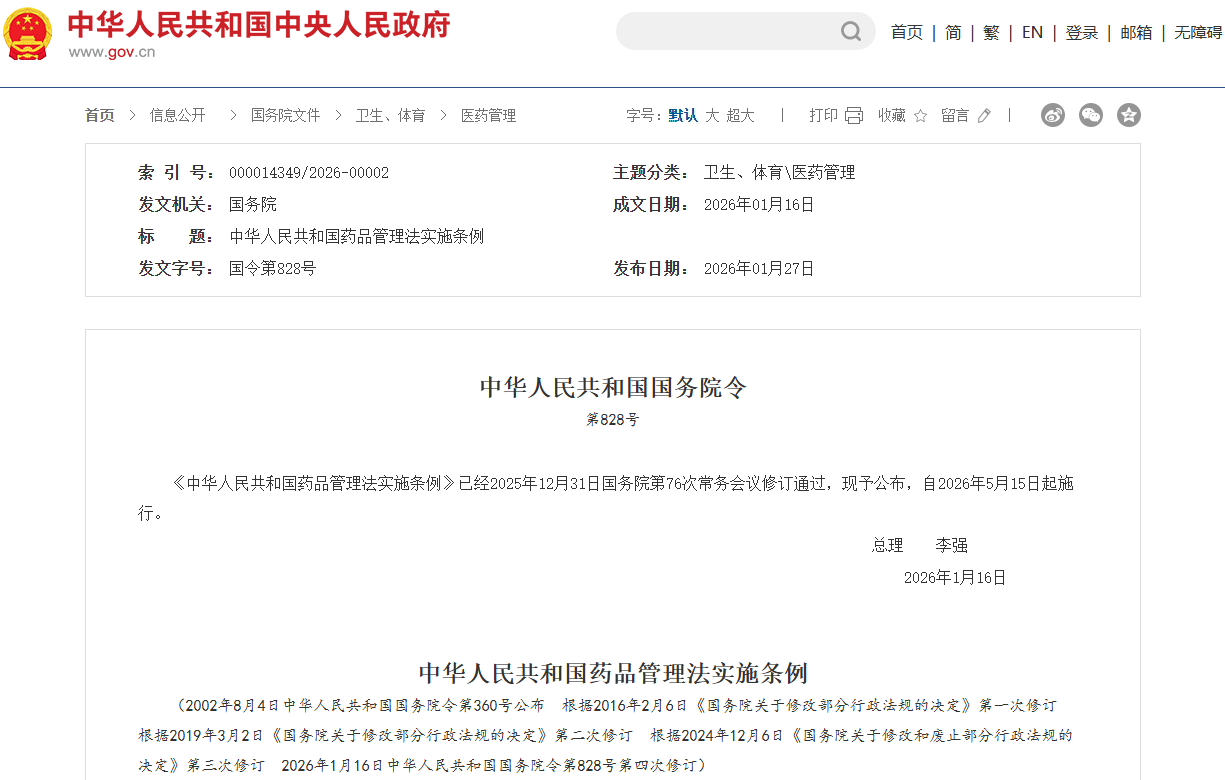This screenshot has width=1225, height=780.
Task: Share the page to Weibo
Action: pyautogui.click(x=1053, y=115)
